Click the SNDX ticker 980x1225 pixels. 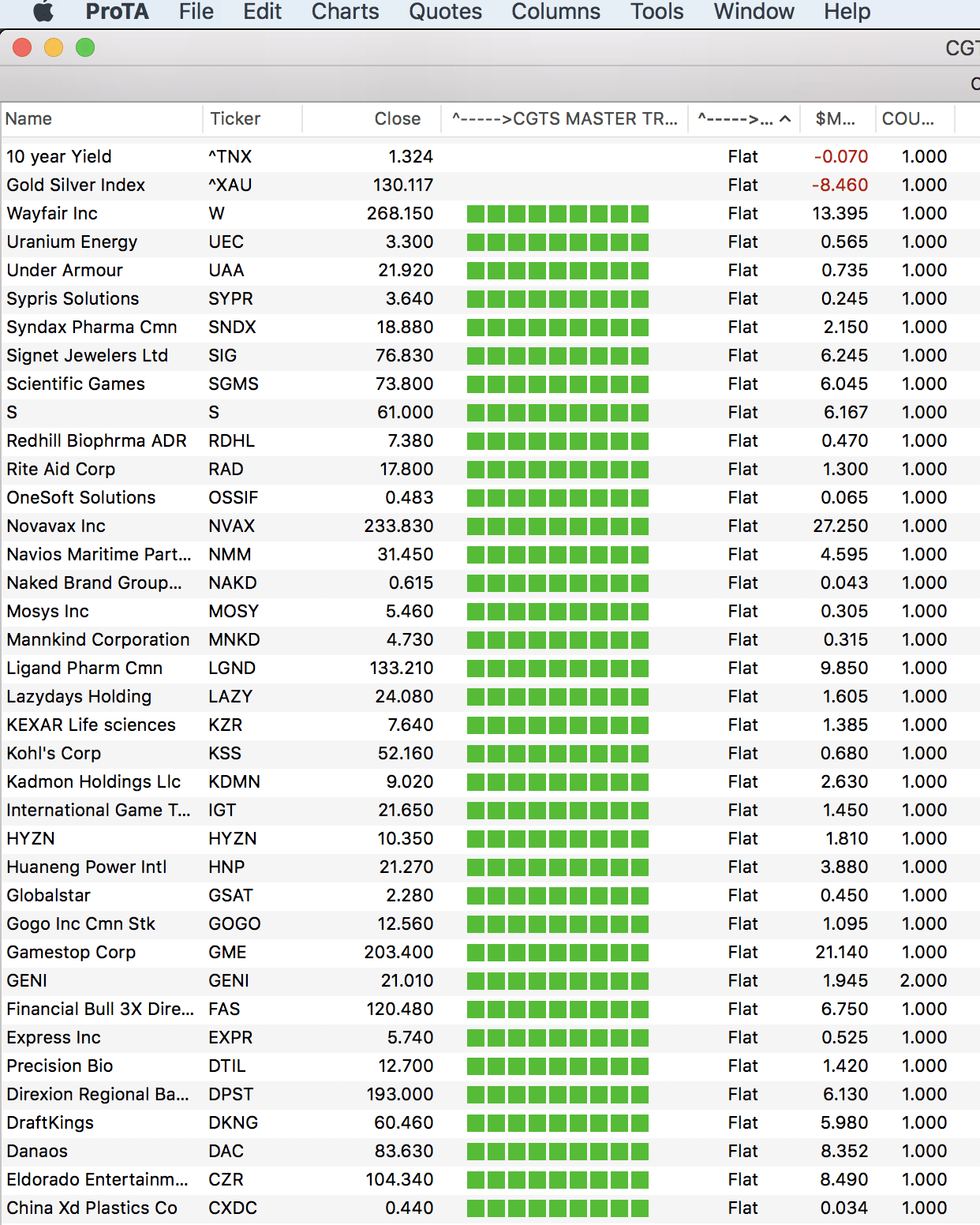click(232, 328)
